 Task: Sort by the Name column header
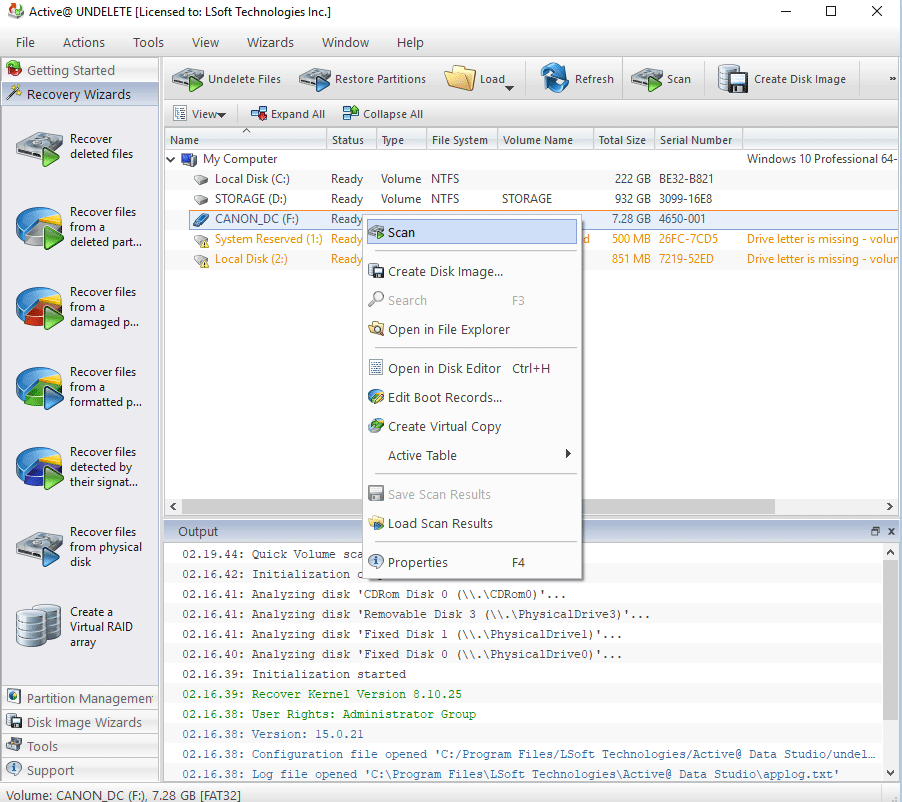[246, 140]
